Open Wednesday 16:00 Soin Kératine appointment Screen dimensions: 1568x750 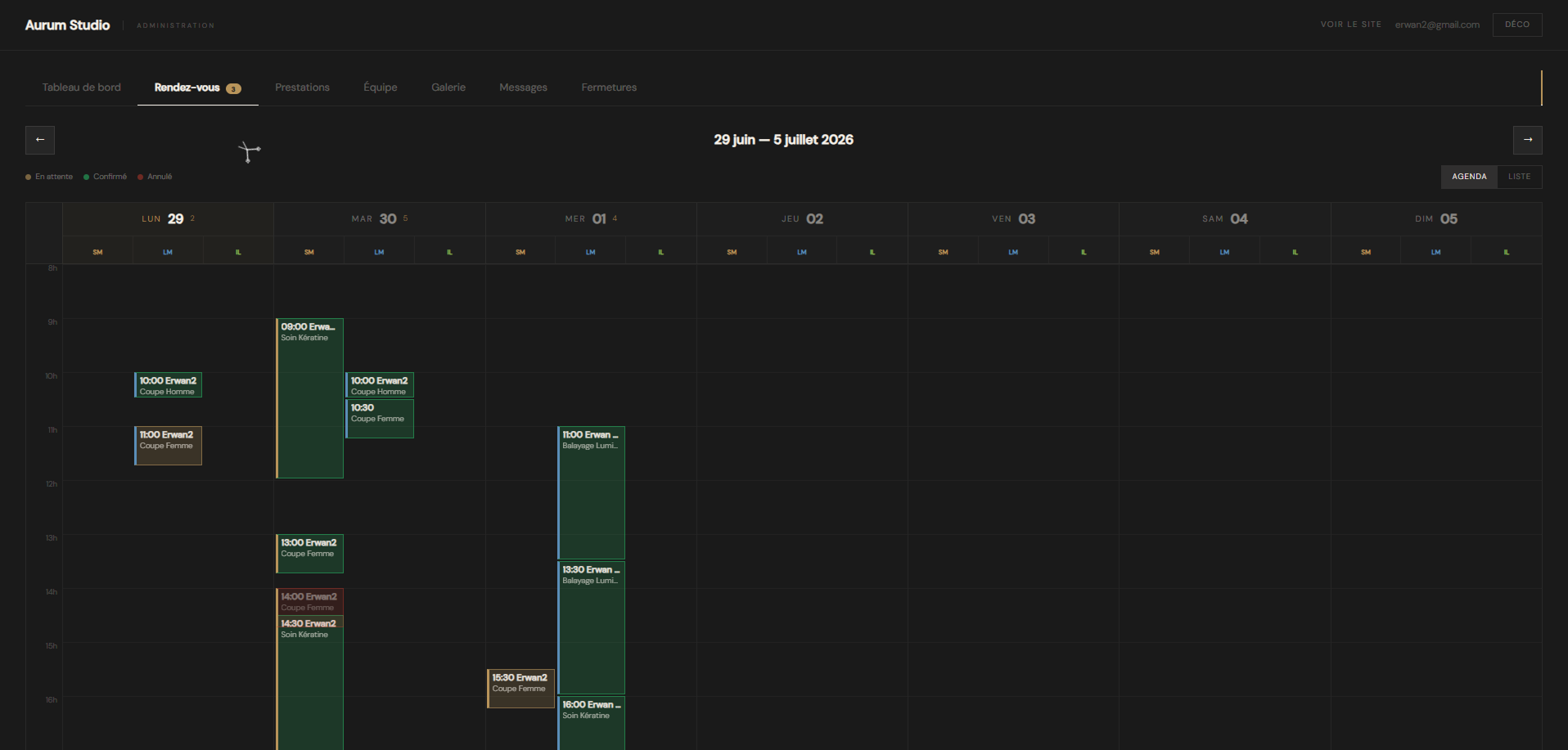(591, 723)
